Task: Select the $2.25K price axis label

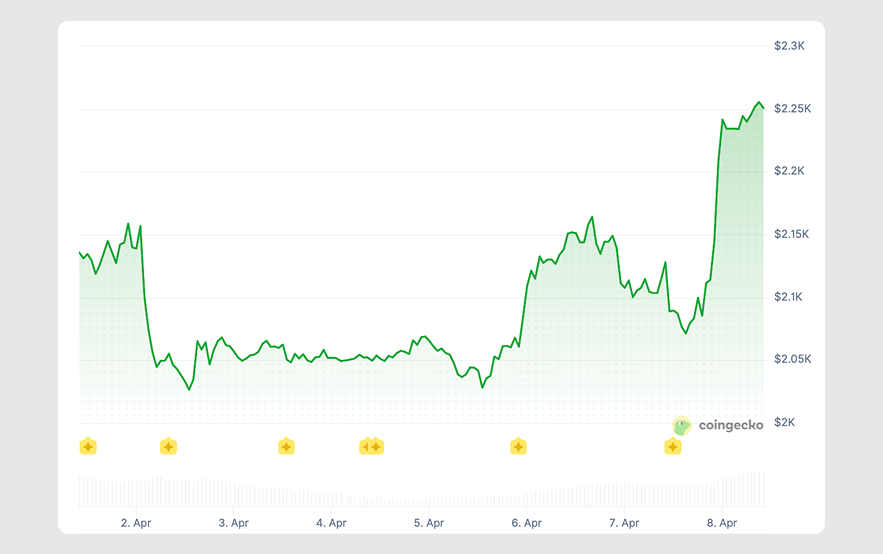Action: [792, 109]
